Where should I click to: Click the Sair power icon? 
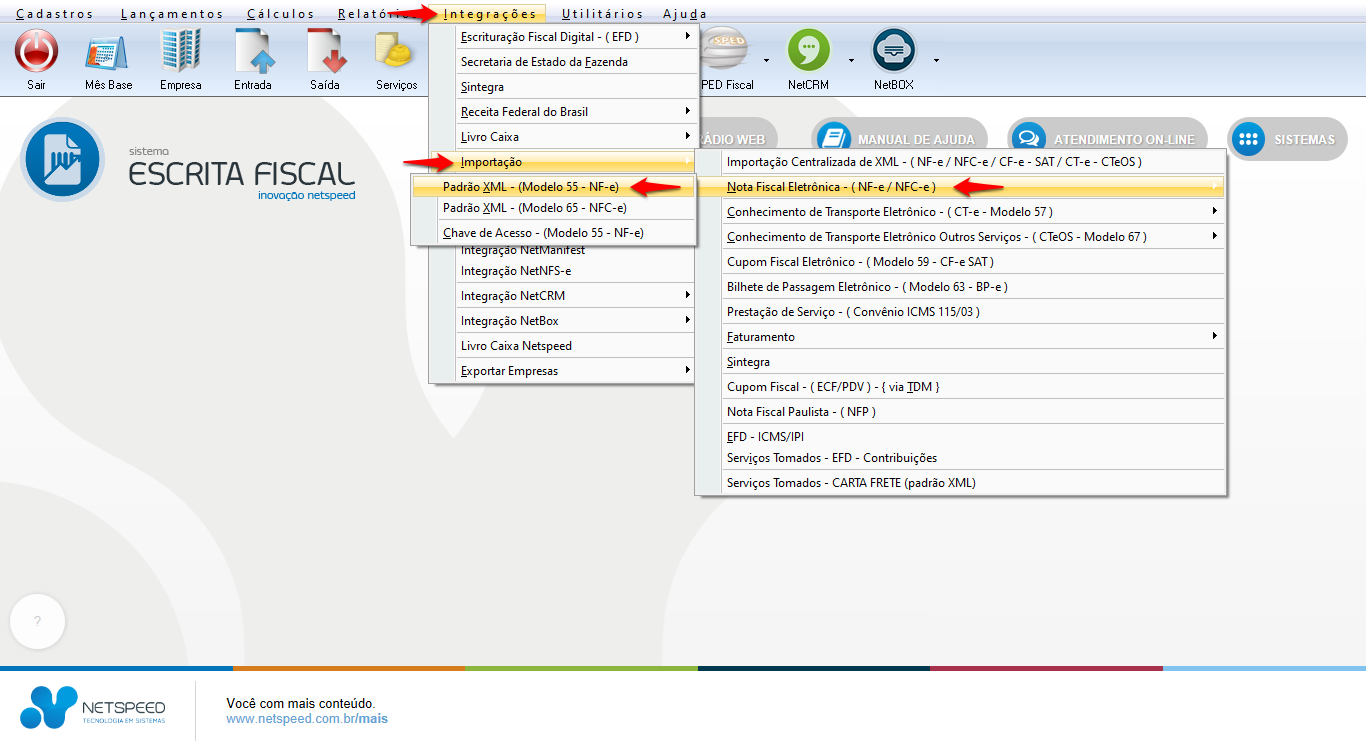[36, 51]
